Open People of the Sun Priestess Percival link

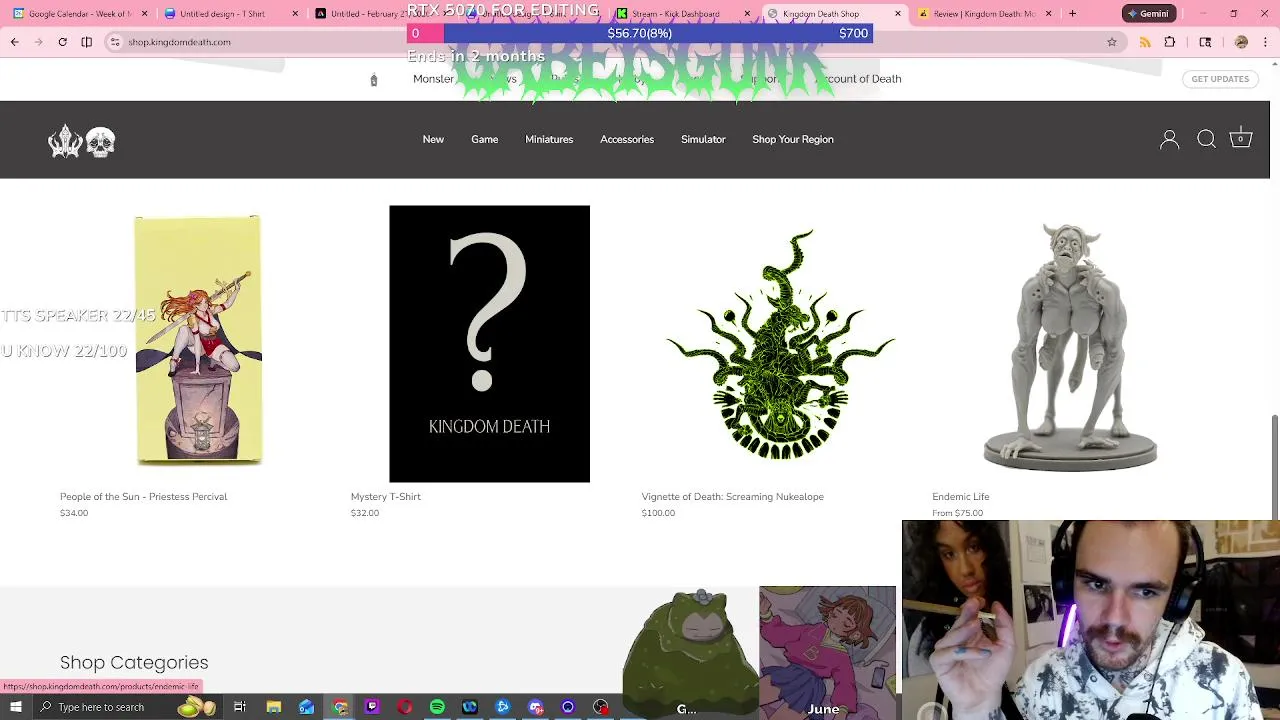143,497
